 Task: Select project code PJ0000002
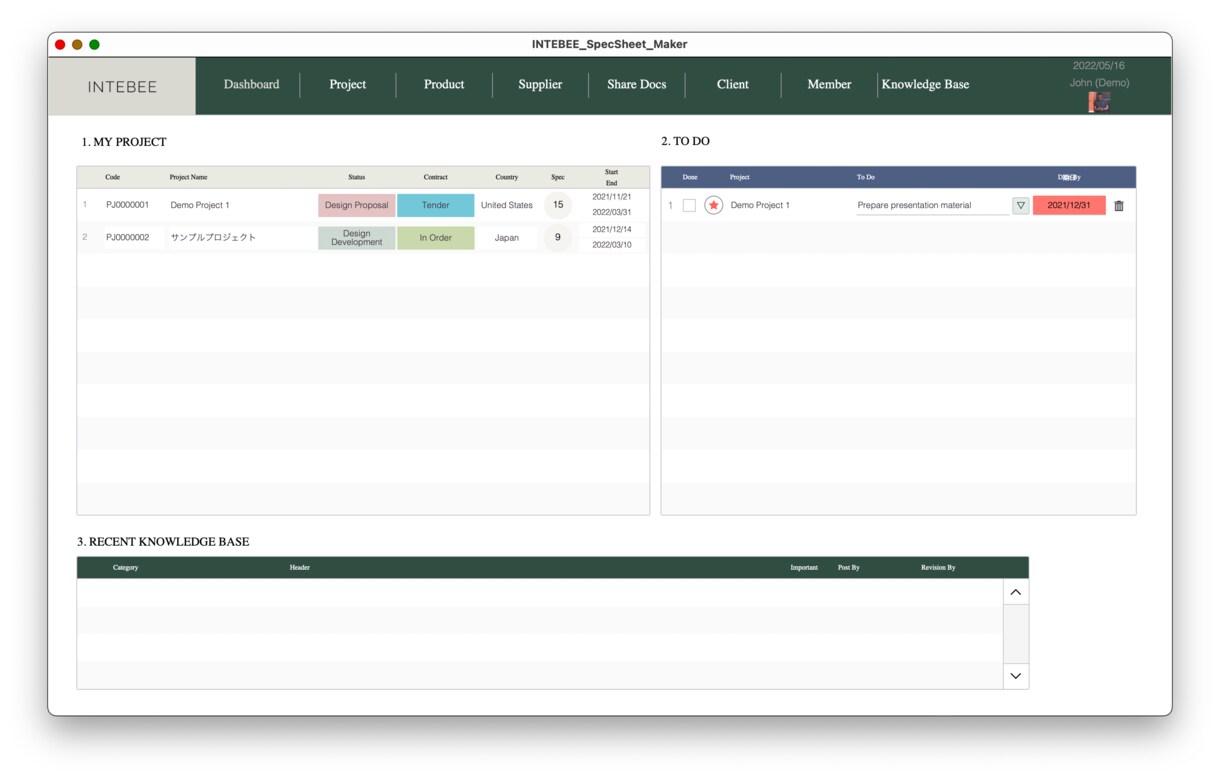(127, 237)
